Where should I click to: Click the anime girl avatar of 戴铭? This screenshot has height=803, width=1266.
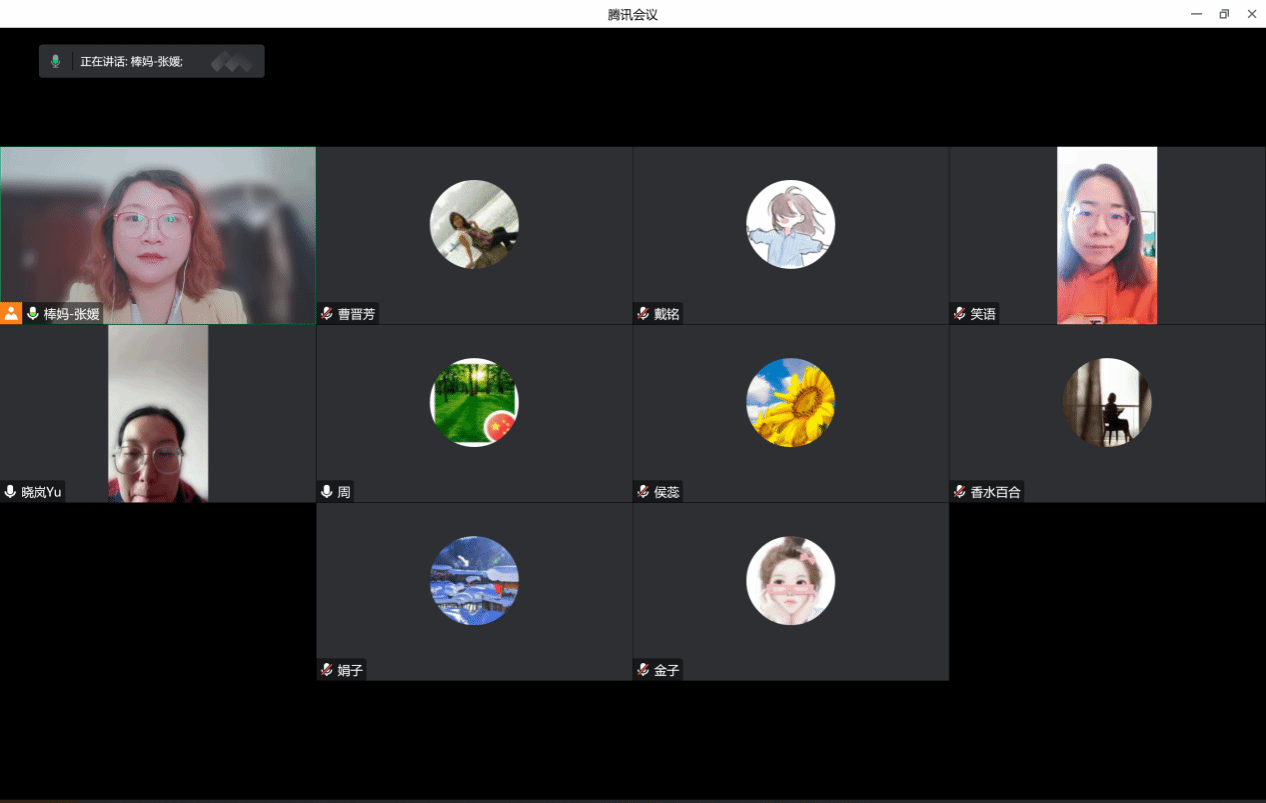coord(790,224)
